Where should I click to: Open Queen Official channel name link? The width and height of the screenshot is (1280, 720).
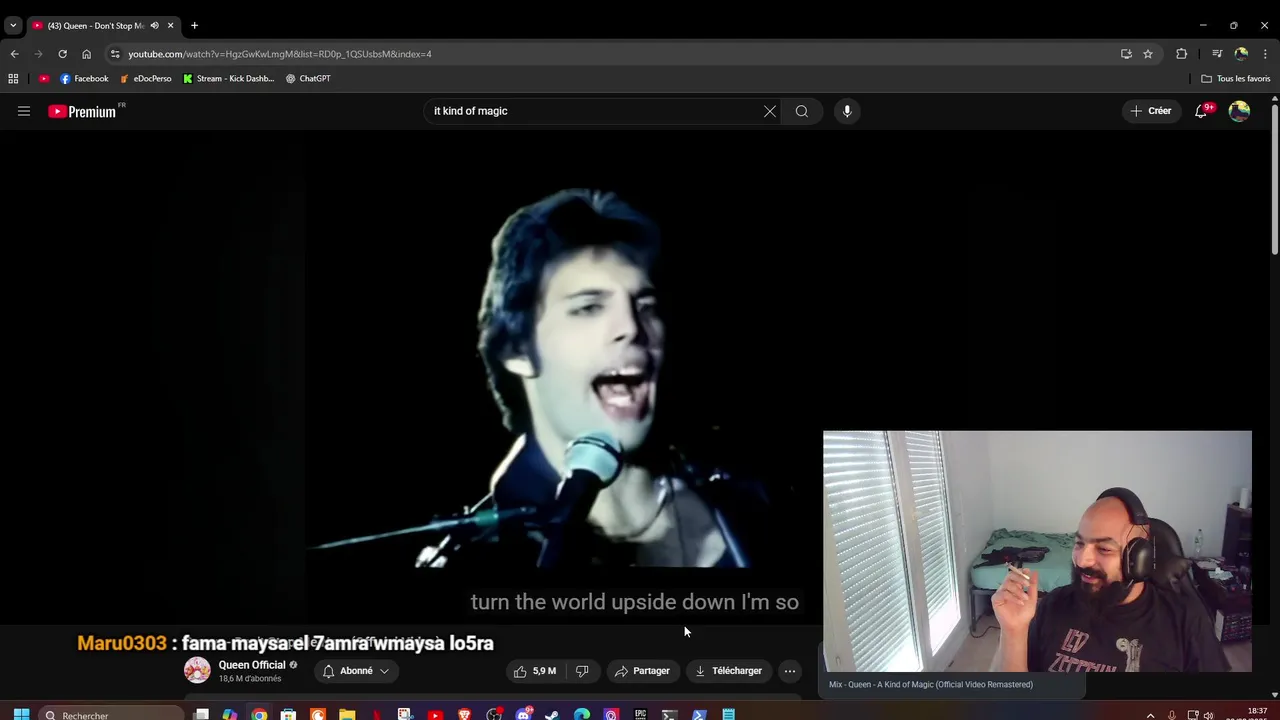pyautogui.click(x=252, y=665)
